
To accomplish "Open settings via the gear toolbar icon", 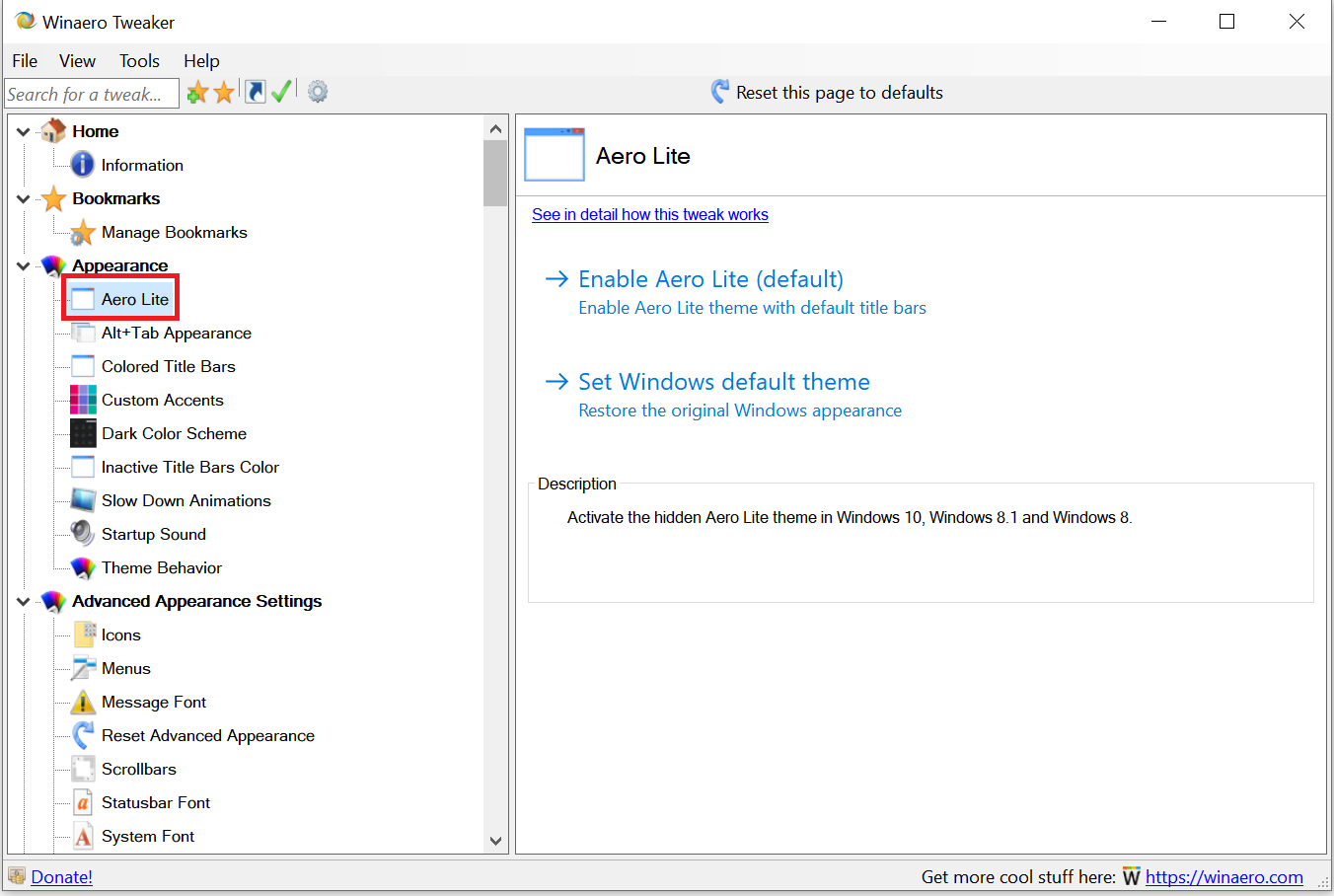I will (x=318, y=92).
